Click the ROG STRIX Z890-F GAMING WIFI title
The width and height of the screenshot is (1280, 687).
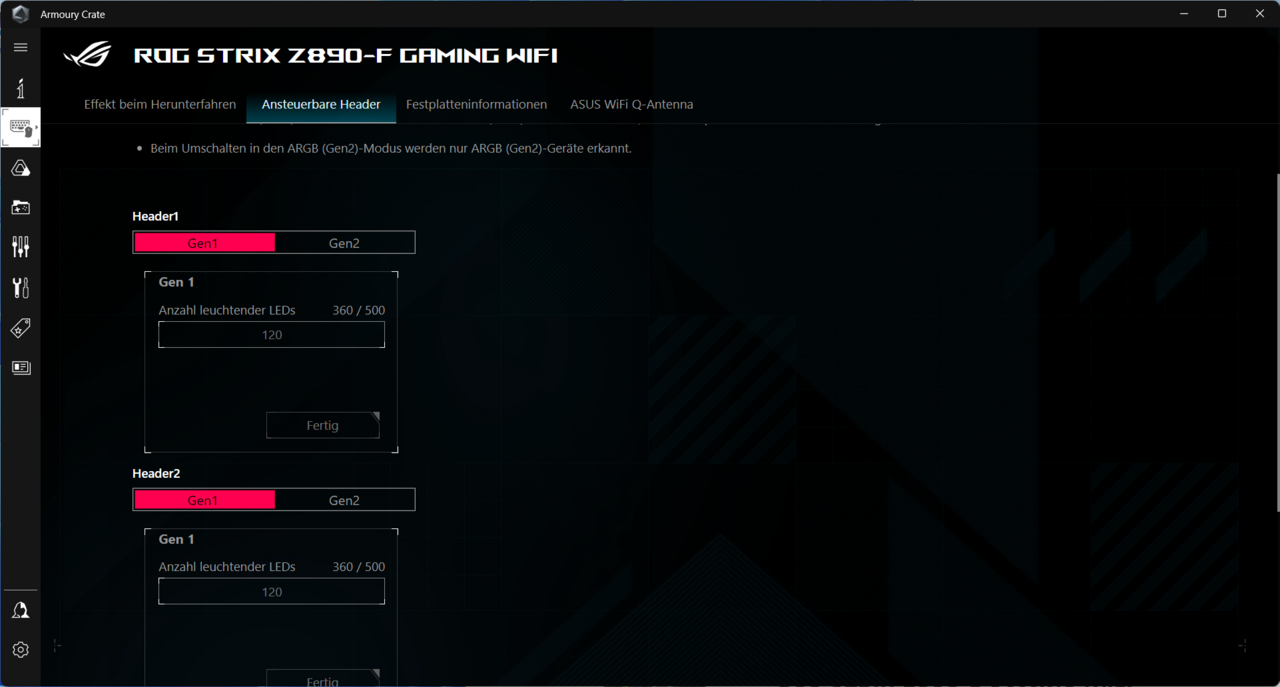(346, 55)
